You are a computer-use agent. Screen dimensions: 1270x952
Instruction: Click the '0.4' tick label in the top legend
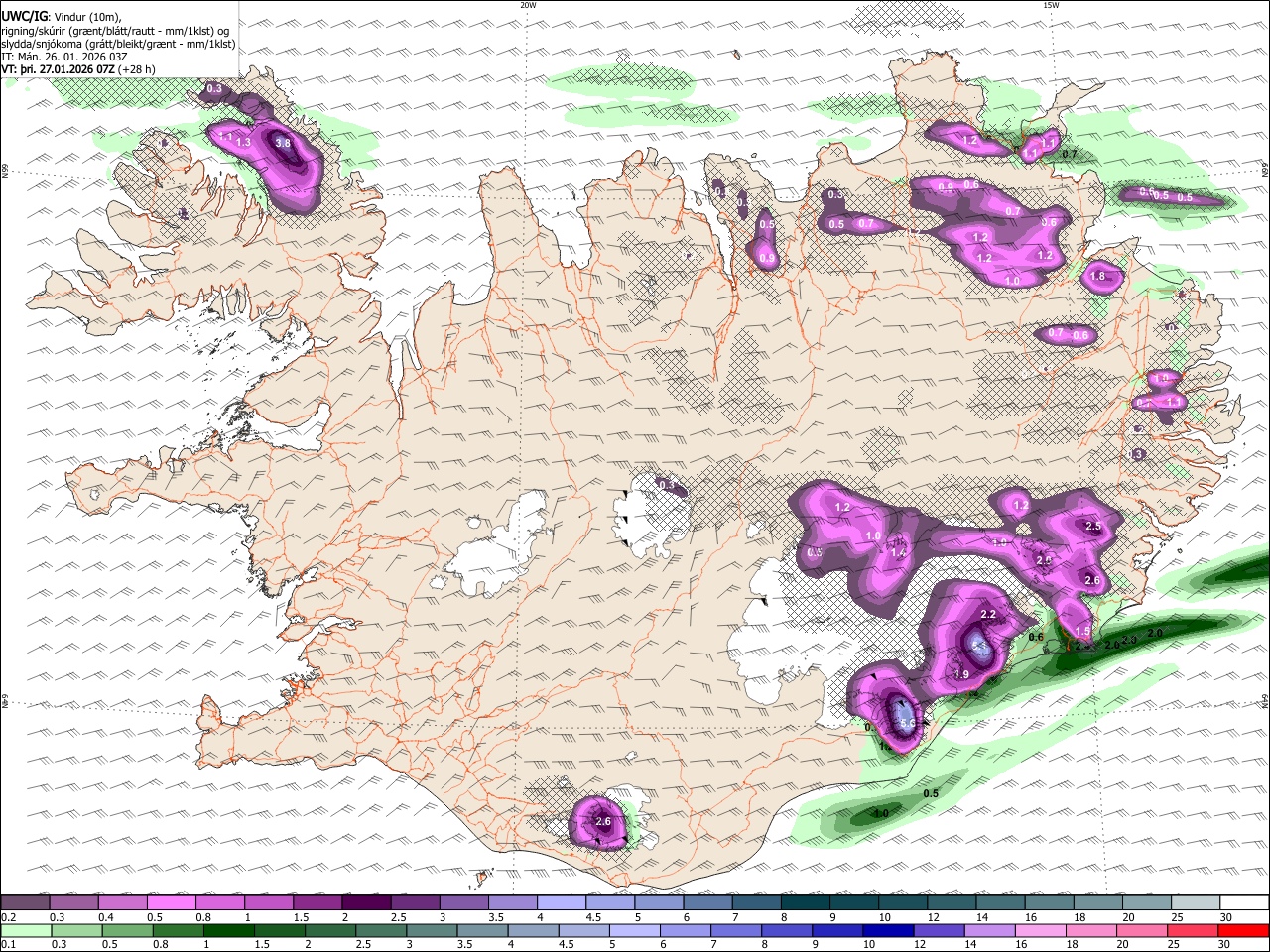[x=105, y=917]
